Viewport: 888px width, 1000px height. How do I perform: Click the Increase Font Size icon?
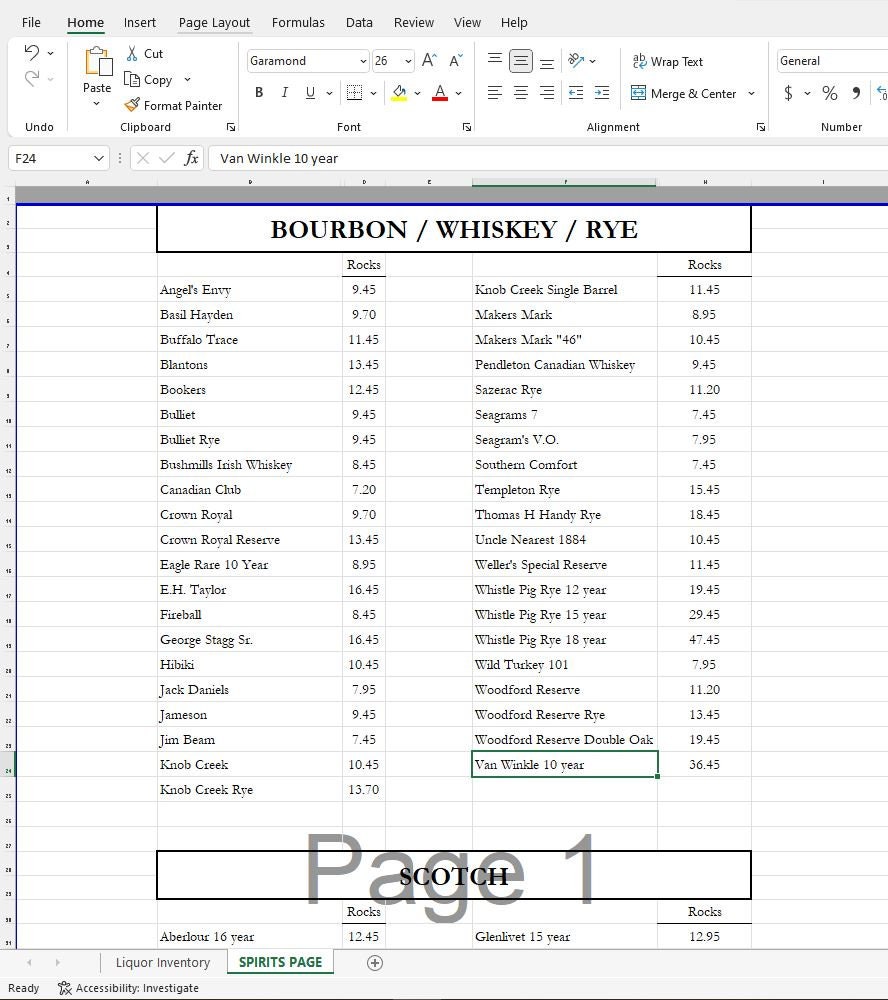[428, 60]
